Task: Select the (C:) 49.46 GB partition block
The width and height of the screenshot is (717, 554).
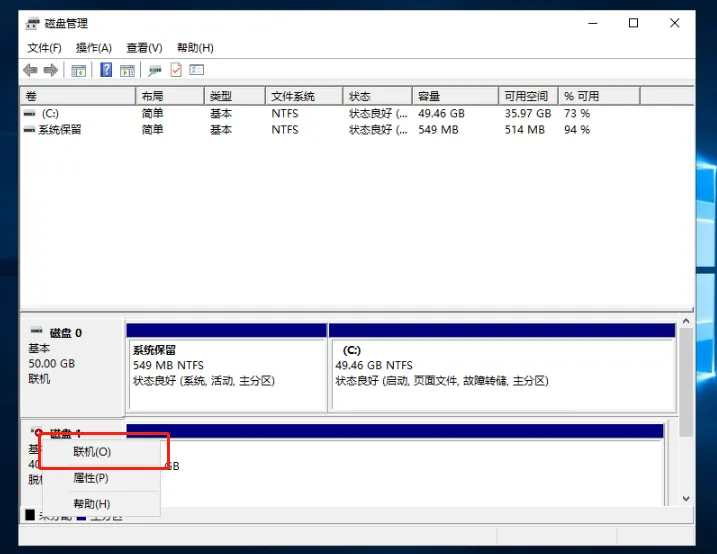Action: pyautogui.click(x=502, y=368)
